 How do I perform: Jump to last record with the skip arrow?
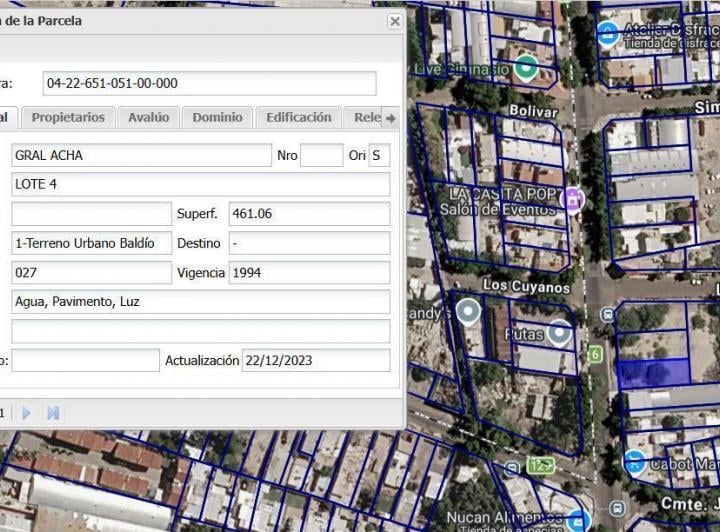(53, 413)
